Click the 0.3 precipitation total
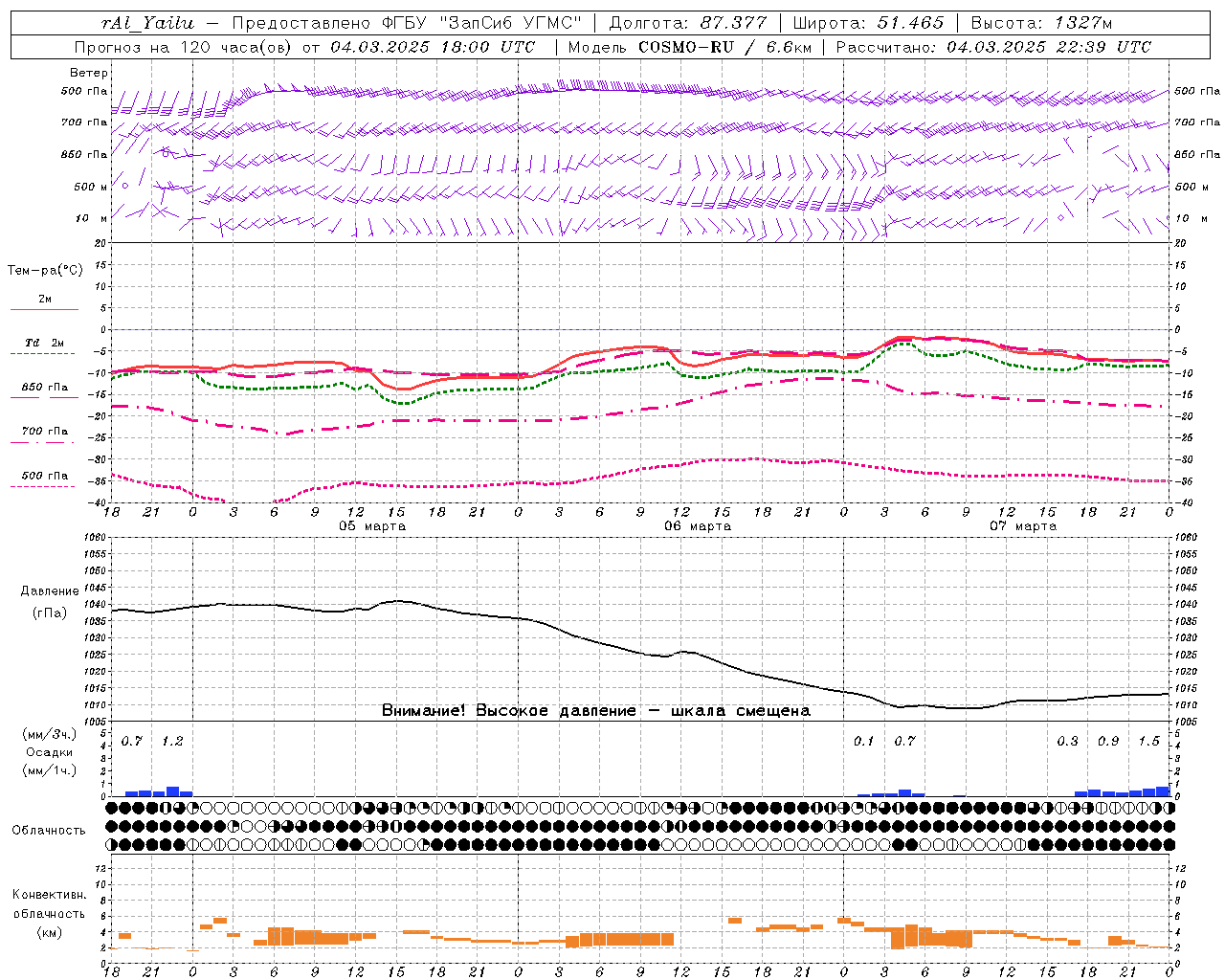The image size is (1225, 980). coord(1068,741)
